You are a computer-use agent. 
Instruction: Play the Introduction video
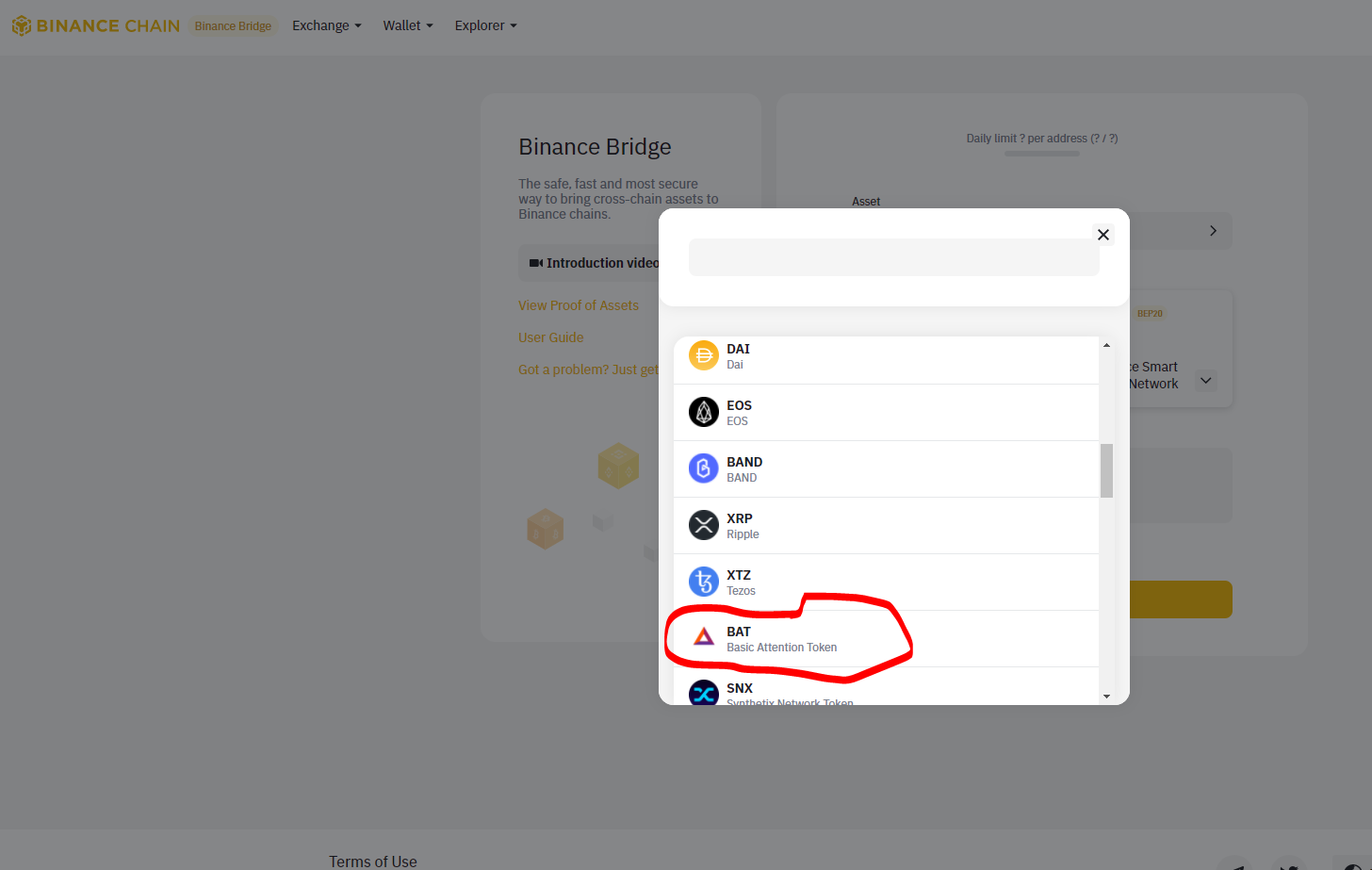tap(594, 263)
